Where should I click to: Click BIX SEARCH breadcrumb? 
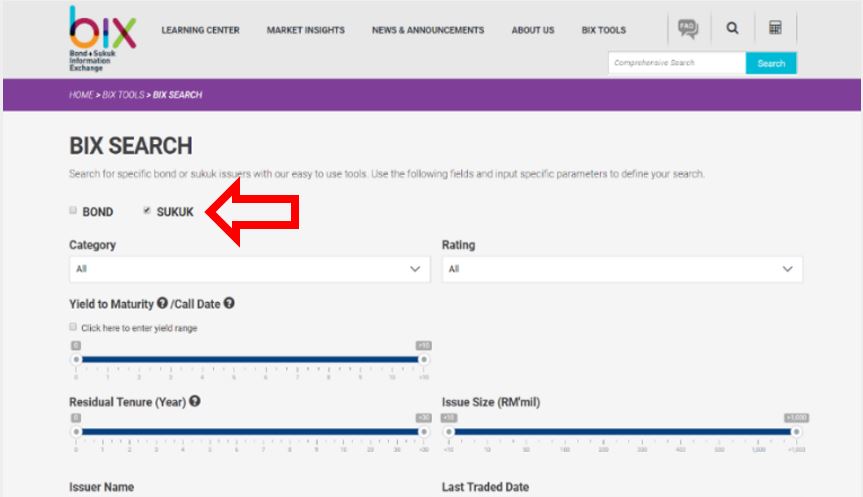coord(177,95)
